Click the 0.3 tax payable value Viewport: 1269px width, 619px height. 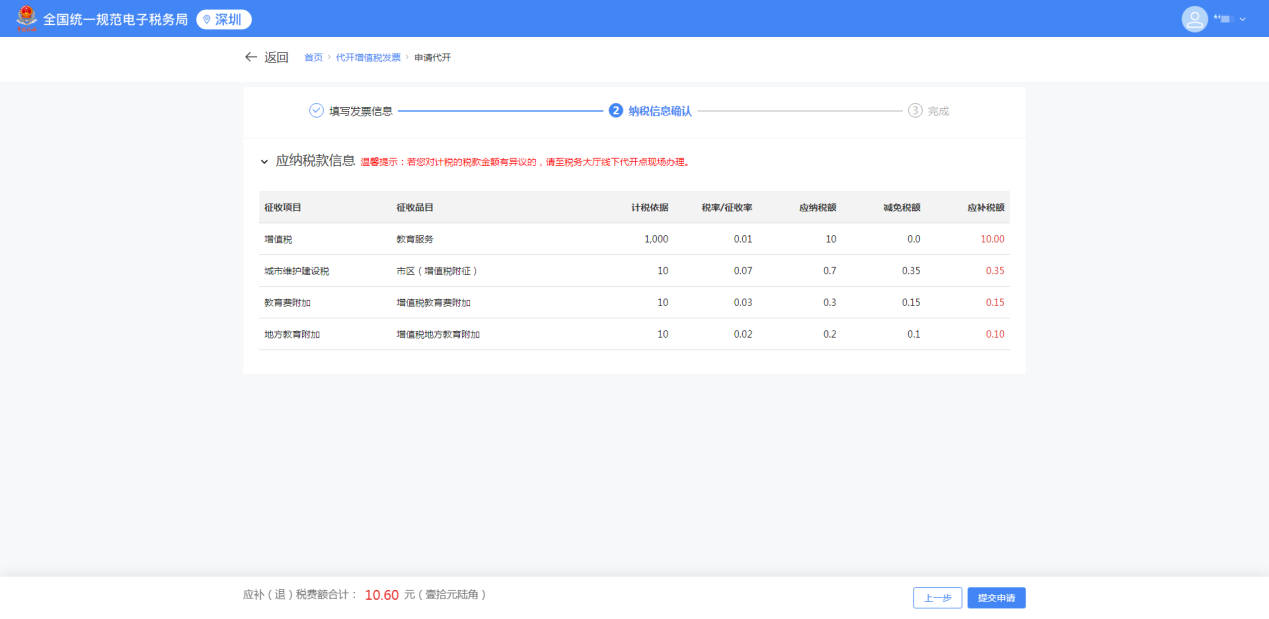coord(829,303)
